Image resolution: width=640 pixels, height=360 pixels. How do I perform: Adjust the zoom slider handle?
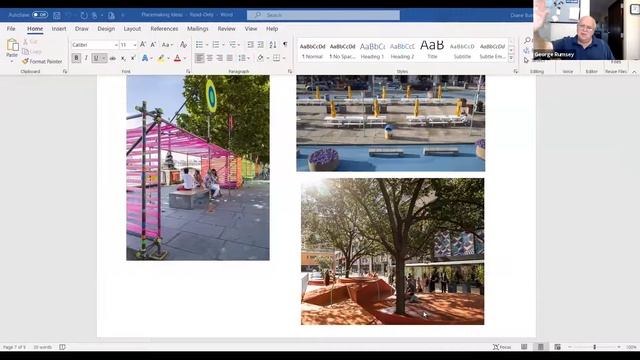coord(595,347)
